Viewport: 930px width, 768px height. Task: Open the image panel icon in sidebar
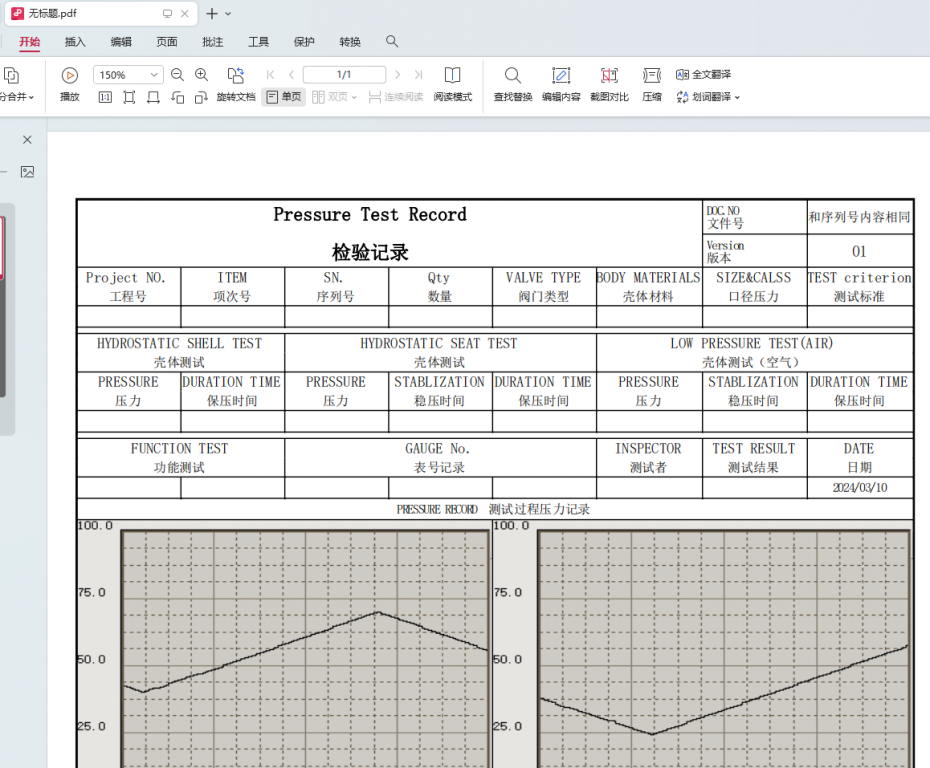(x=27, y=172)
